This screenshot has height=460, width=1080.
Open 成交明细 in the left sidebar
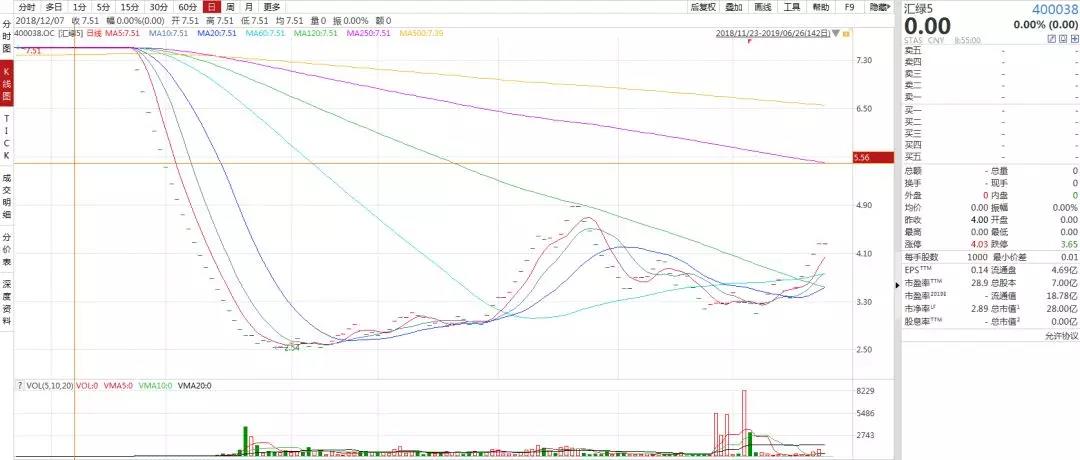[x=6, y=196]
